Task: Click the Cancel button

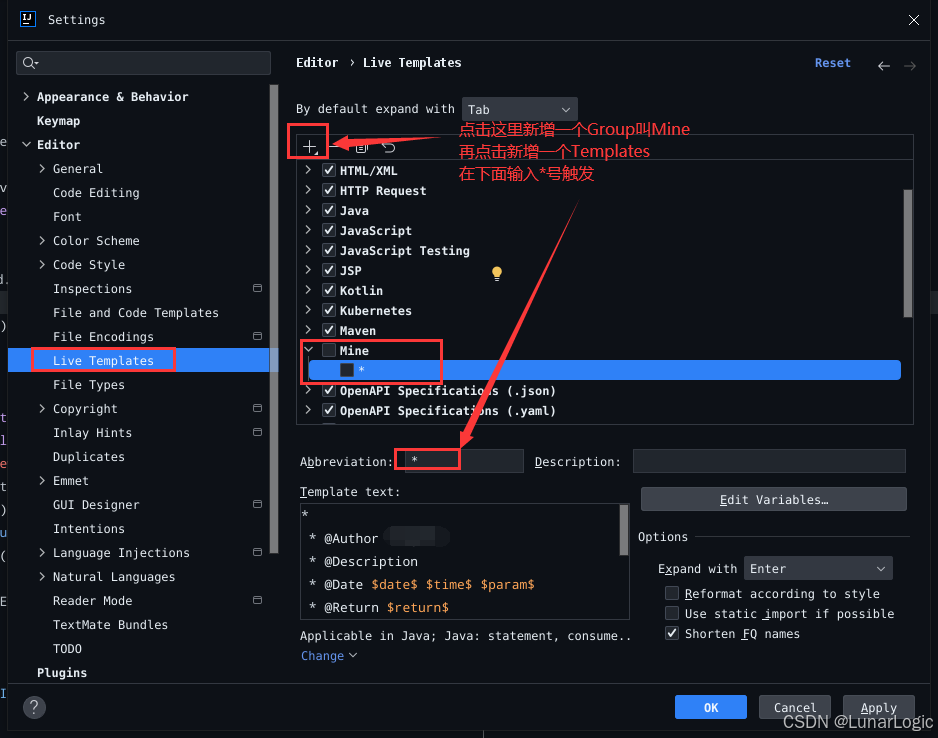Action: tap(794, 707)
